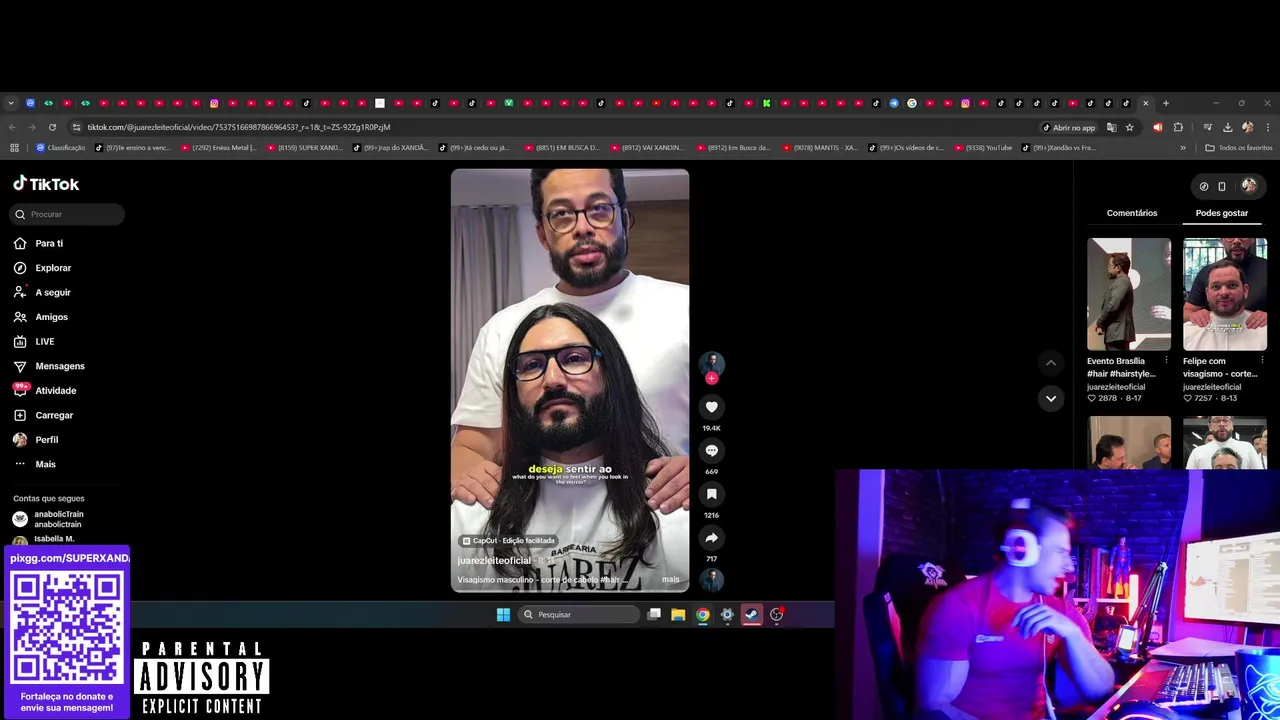The height and width of the screenshot is (720, 1280).
Task: Open TikTok coins icon in header pill
Action: [x=1204, y=186]
